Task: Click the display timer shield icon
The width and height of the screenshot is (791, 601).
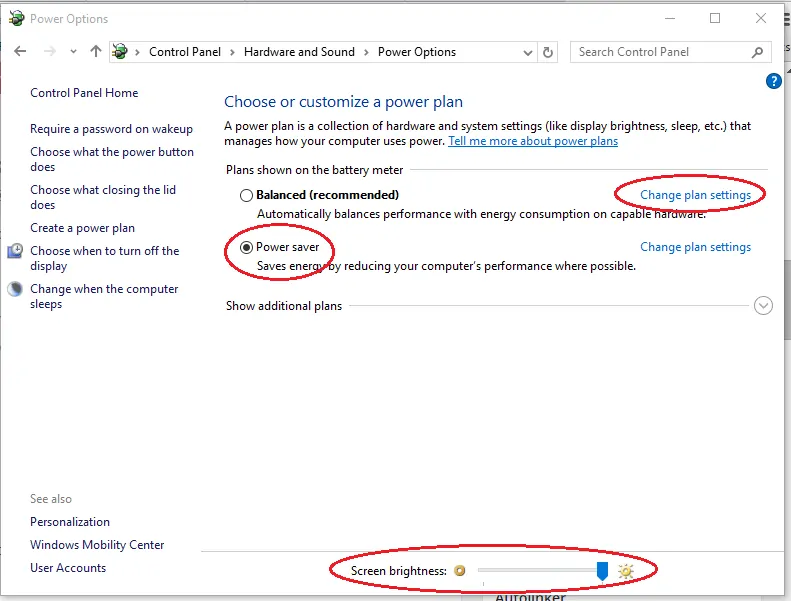Action: 15,251
